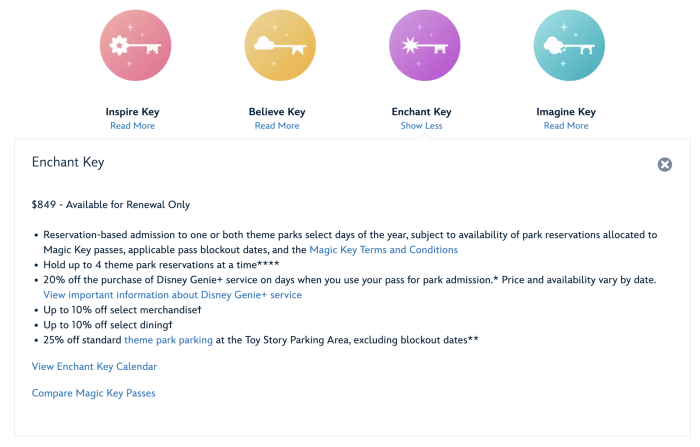
Task: Expand Read More under Believe Key
Action: click(x=277, y=126)
